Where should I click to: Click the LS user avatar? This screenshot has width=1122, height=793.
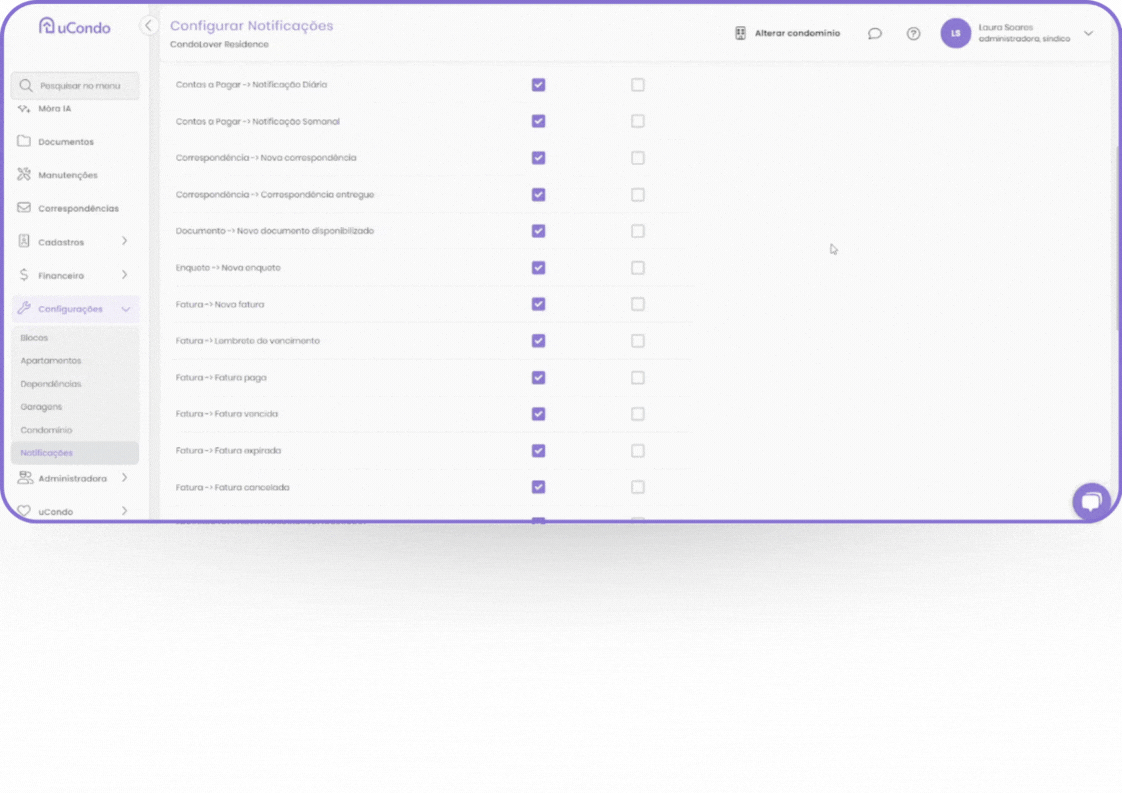[955, 34]
